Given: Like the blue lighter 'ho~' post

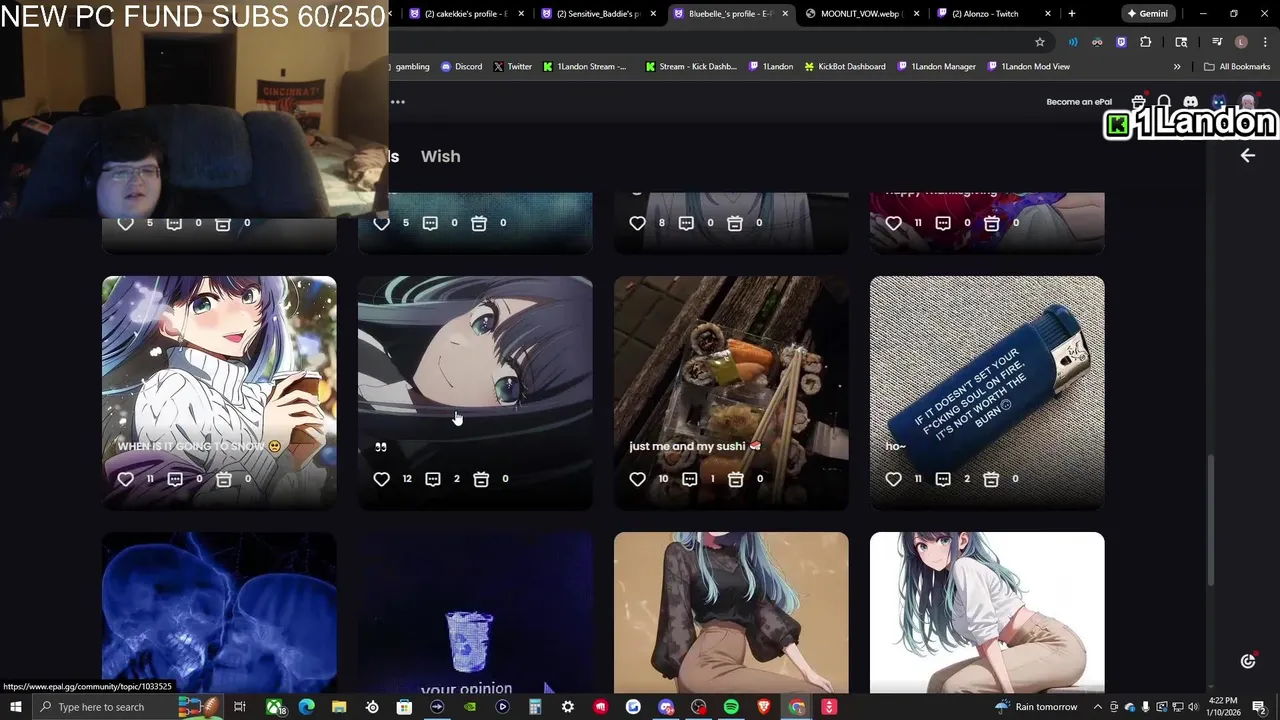Looking at the screenshot, I should [893, 479].
